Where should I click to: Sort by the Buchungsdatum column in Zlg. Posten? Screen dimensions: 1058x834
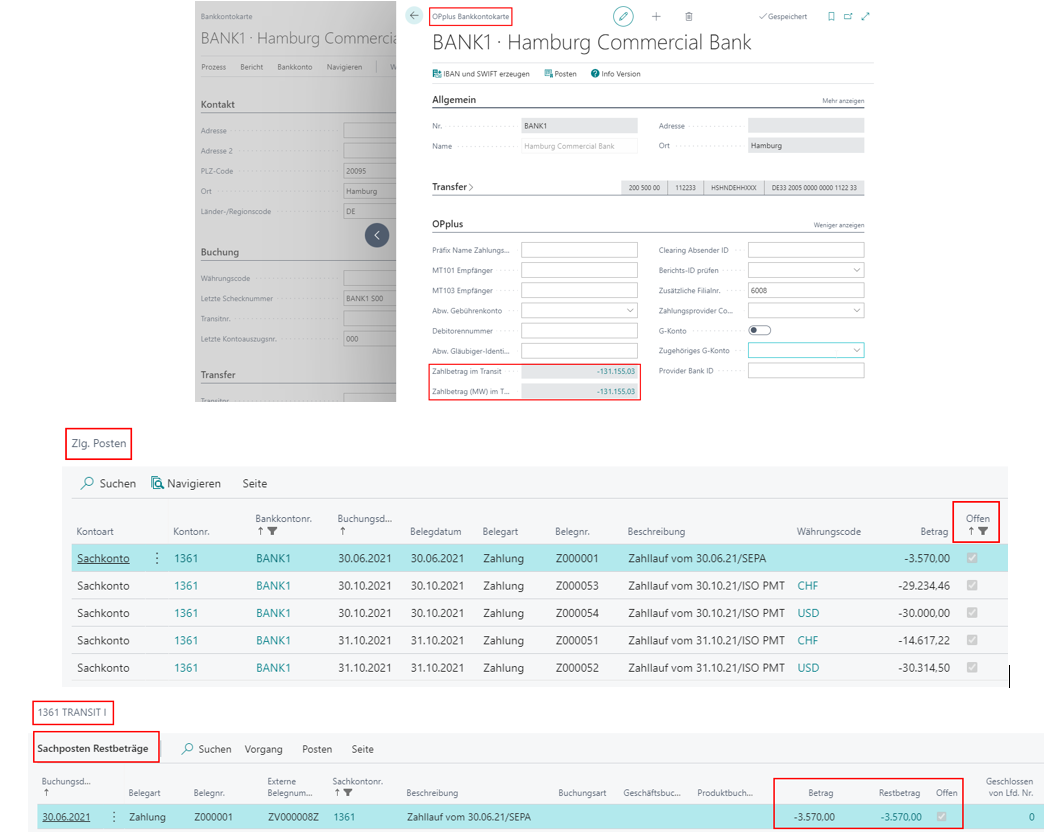(x=364, y=524)
